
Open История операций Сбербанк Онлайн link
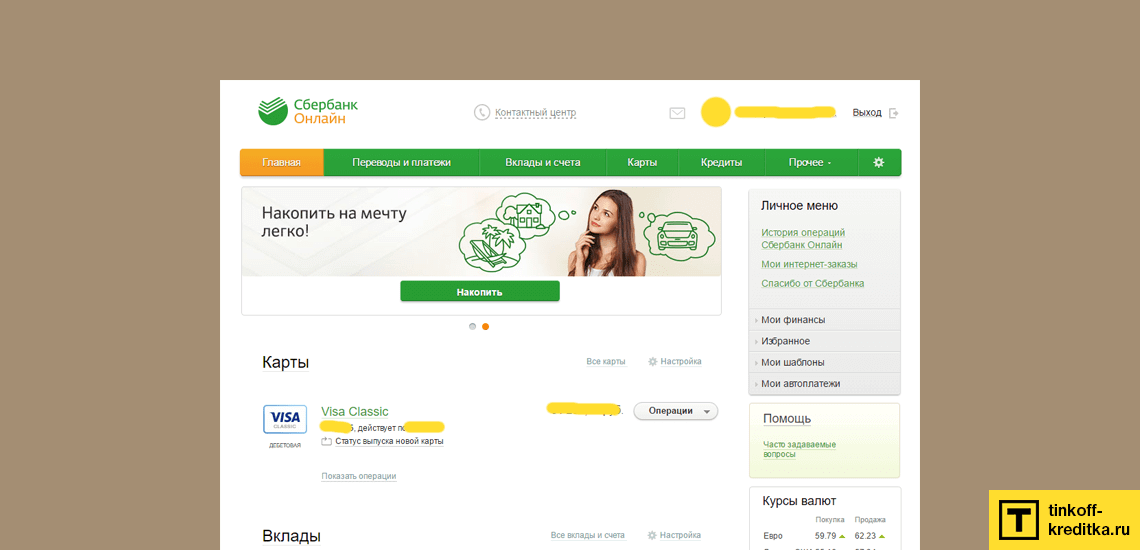[803, 239]
